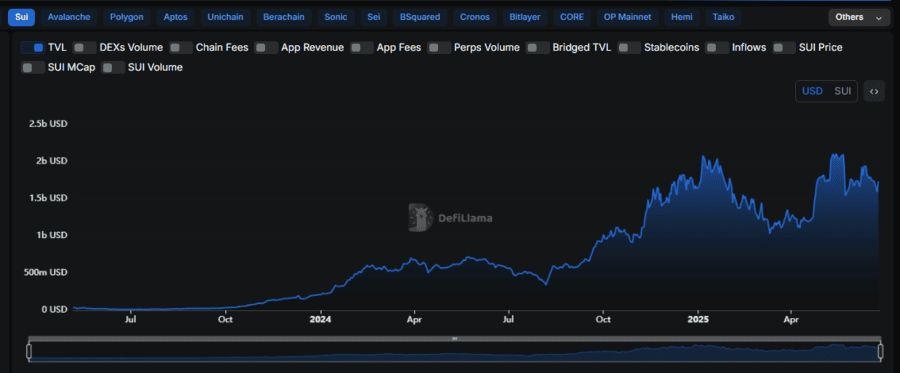Select the BSquared chain tab
This screenshot has height=373, width=900.
(420, 17)
